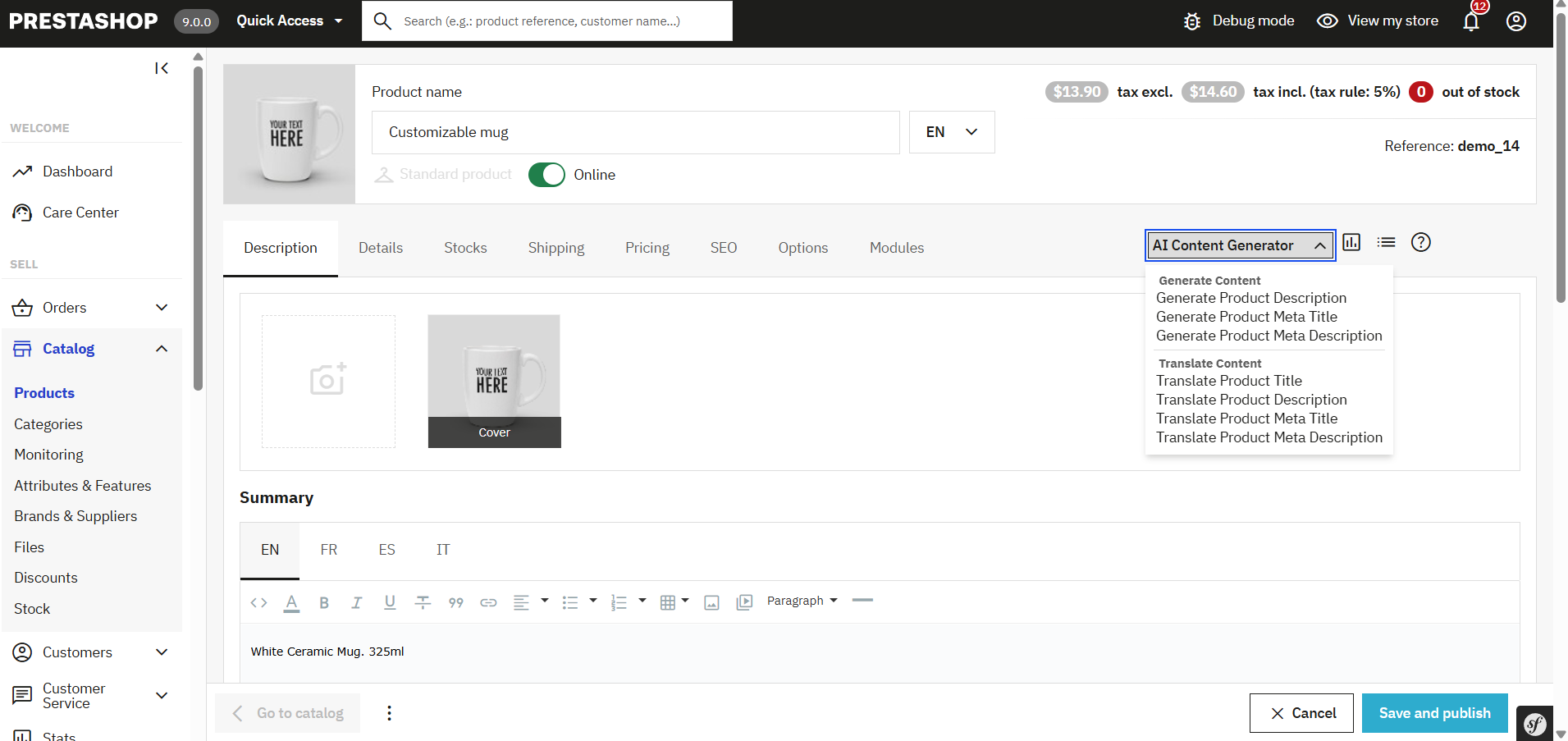Open the Quick Access dropdown
The image size is (1568, 741).
pyautogui.click(x=290, y=21)
